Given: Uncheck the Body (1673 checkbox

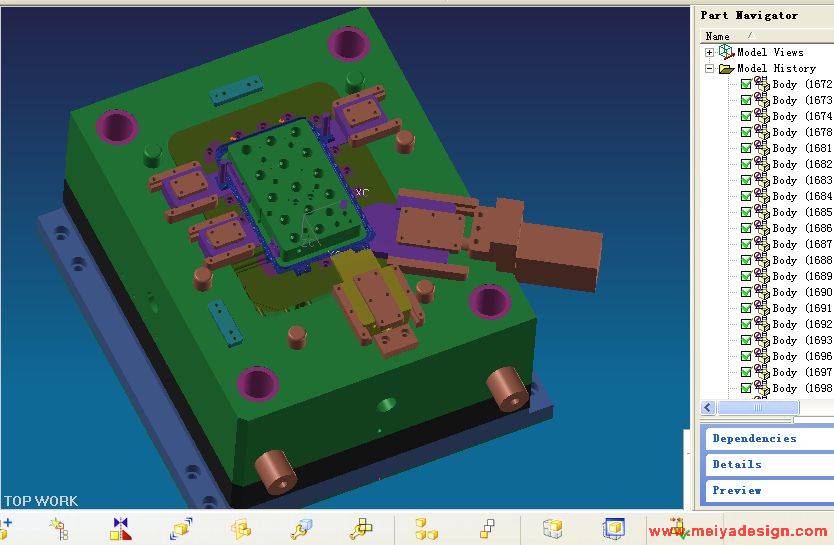Looking at the screenshot, I should pos(746,100).
